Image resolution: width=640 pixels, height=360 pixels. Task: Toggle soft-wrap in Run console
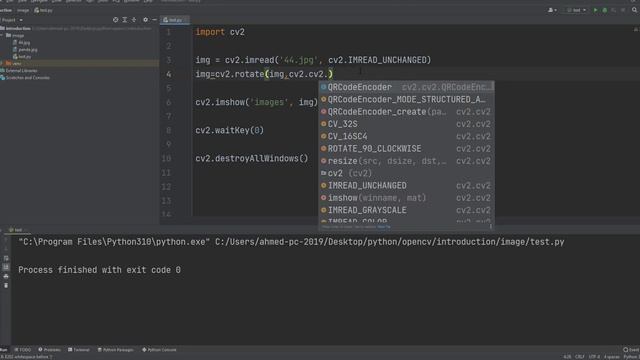point(6,258)
